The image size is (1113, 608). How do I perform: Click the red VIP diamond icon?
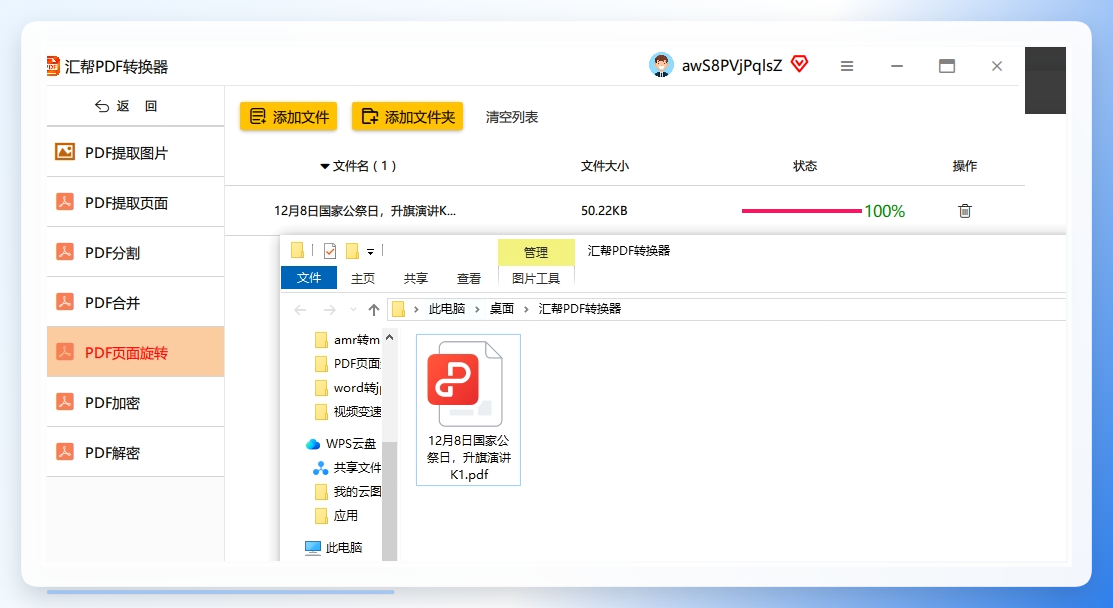click(x=800, y=65)
